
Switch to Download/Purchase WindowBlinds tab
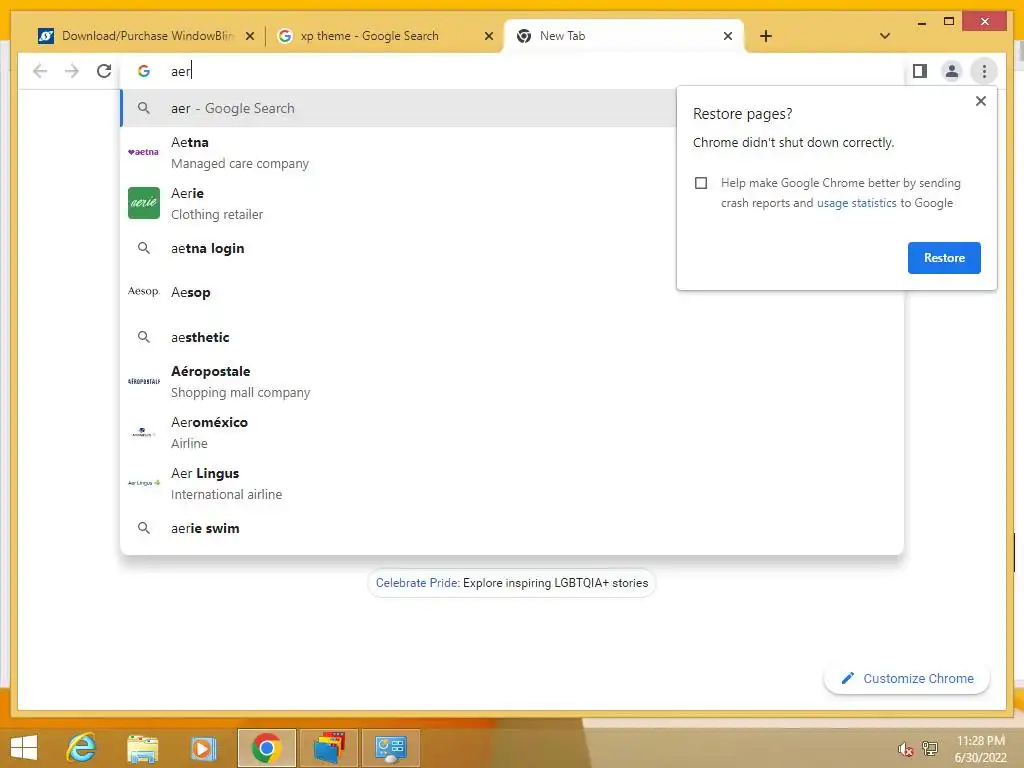(x=146, y=36)
